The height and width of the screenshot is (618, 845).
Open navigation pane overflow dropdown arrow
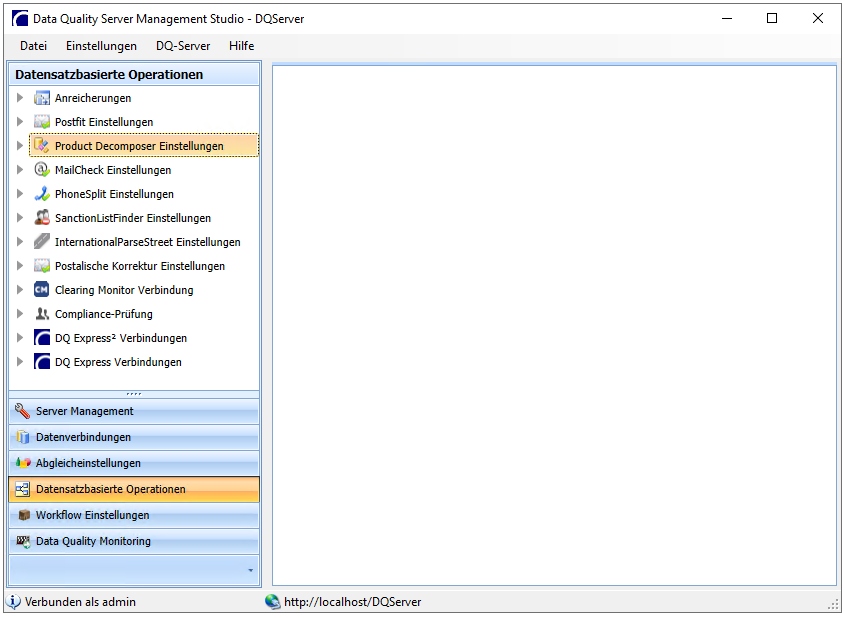(x=251, y=570)
